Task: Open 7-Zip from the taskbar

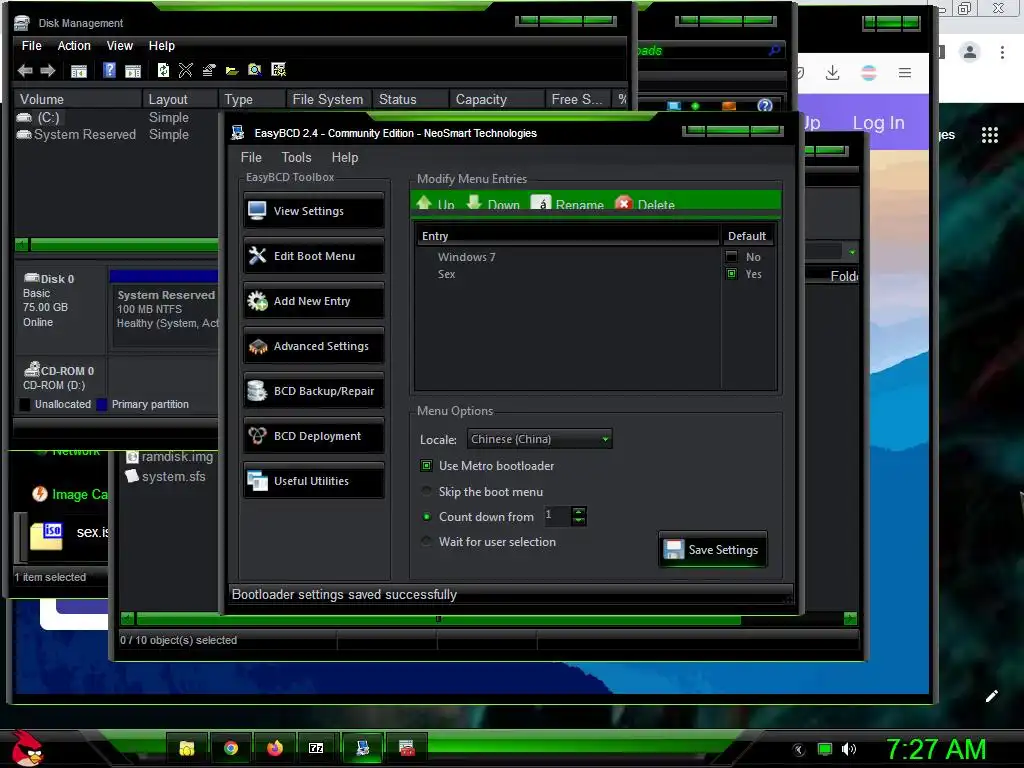Action: (x=316, y=748)
